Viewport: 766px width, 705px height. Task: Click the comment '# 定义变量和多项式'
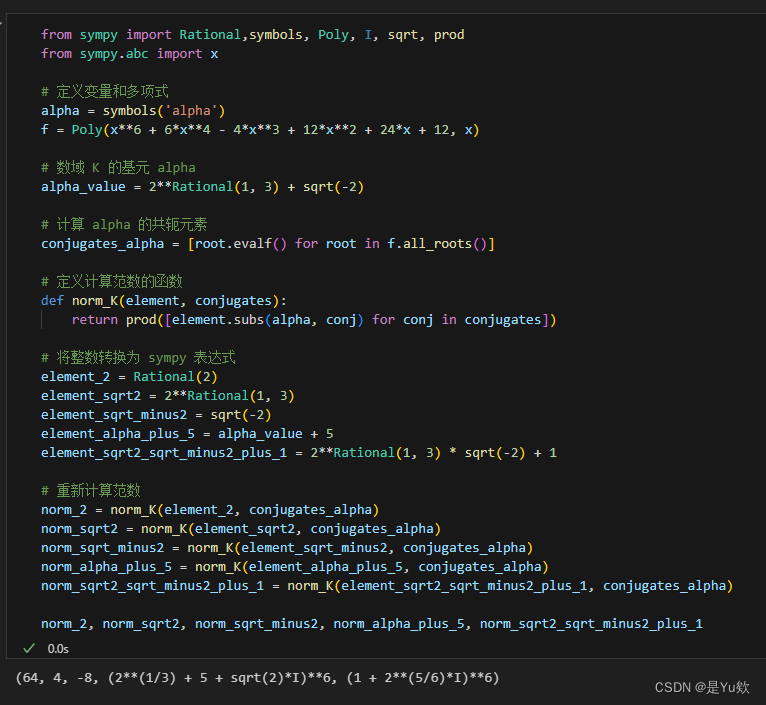tap(105, 91)
